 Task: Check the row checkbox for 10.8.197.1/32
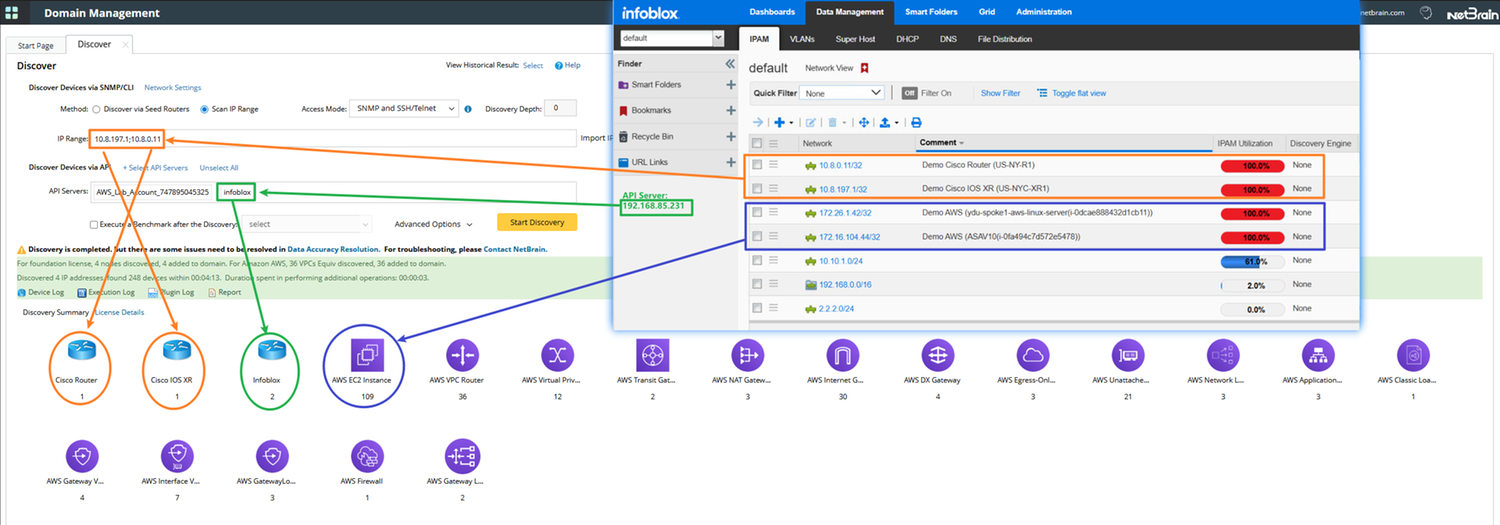(x=757, y=188)
